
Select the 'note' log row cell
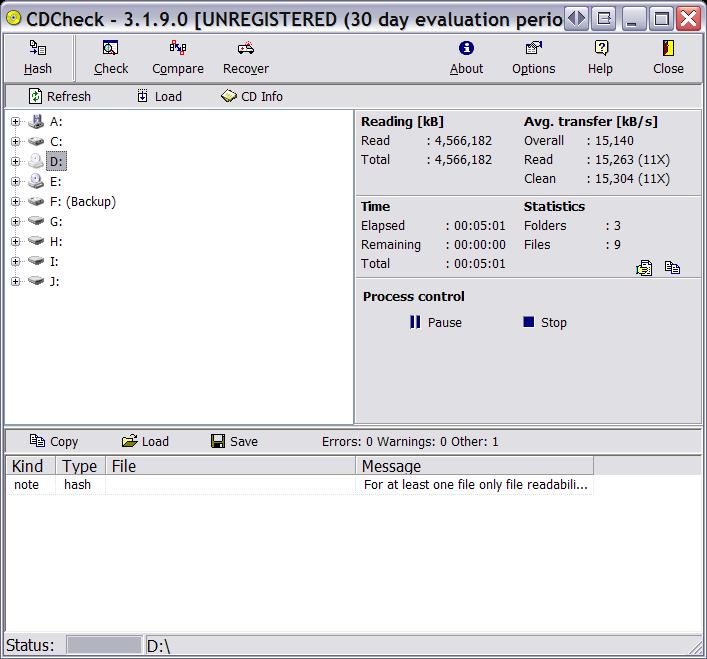point(27,485)
